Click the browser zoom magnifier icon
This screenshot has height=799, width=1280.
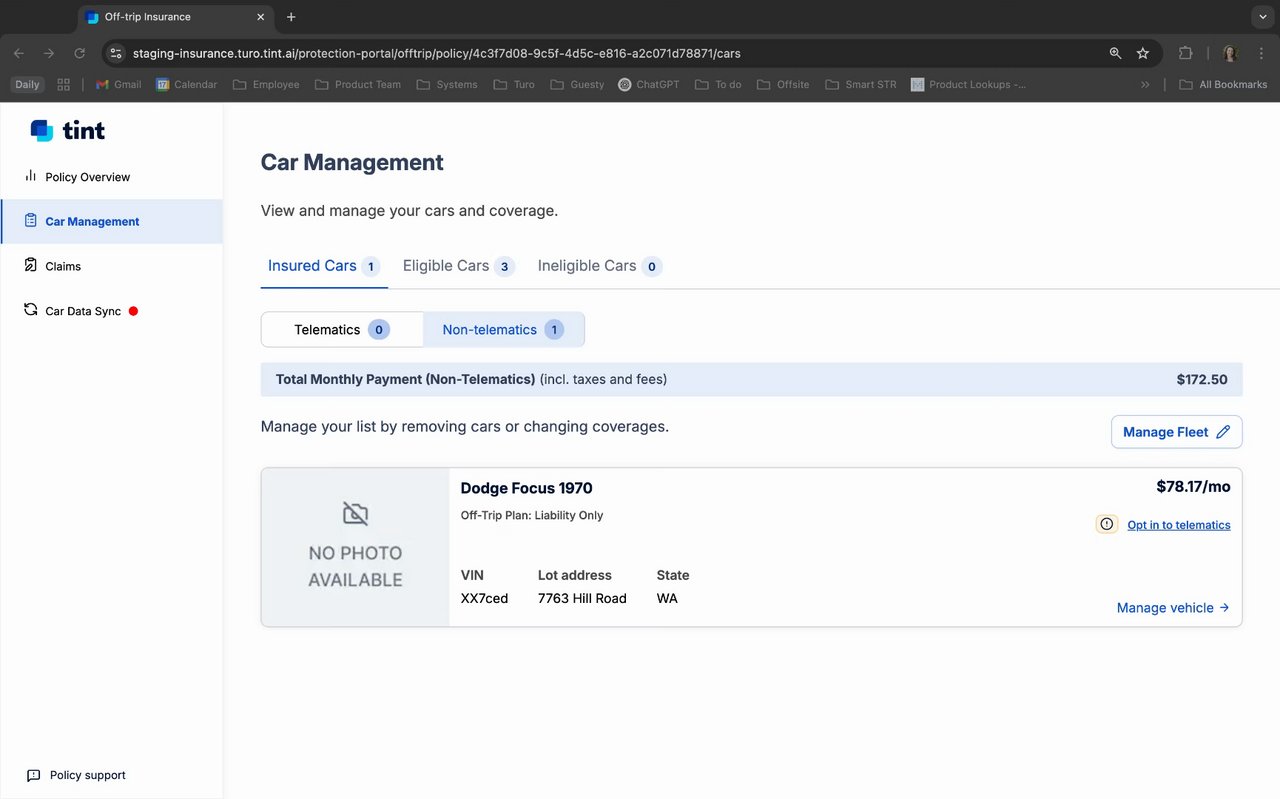(x=1115, y=53)
